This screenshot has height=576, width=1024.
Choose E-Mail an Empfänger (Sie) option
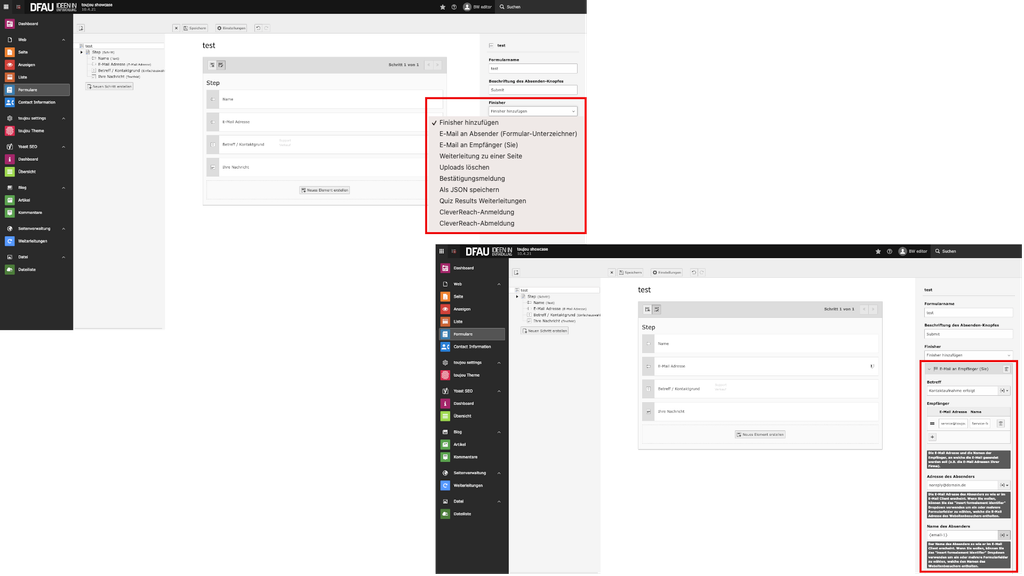(478, 145)
